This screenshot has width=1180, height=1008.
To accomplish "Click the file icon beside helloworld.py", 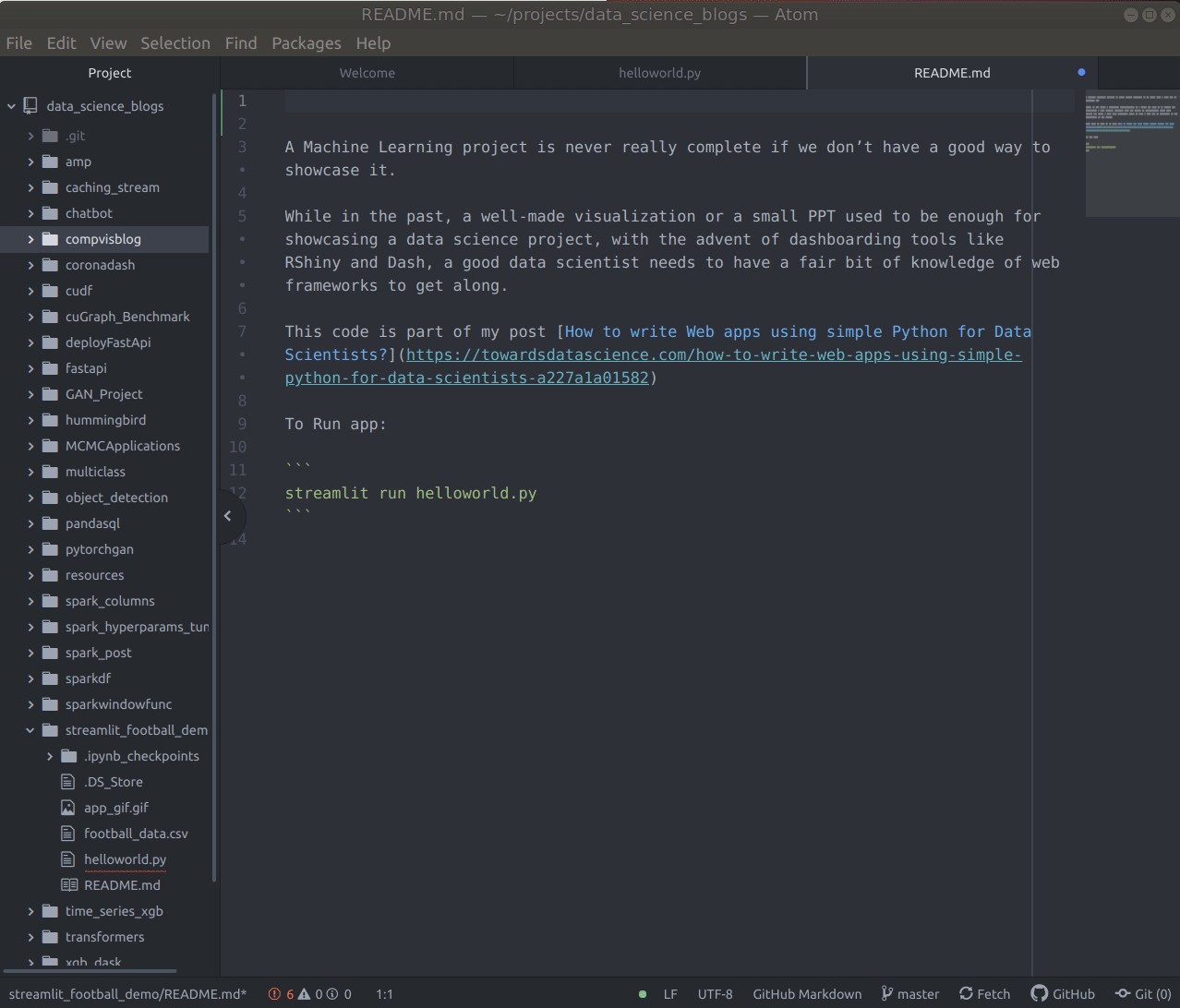I will tap(67, 859).
